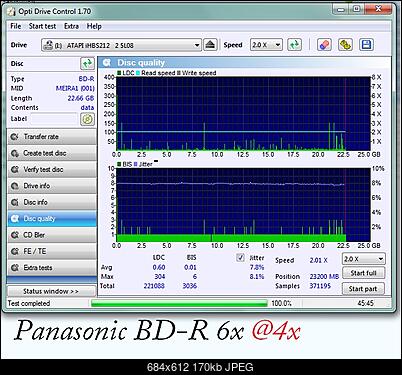Click the Jitter average 7.8% value
The image size is (402, 375).
point(257,267)
